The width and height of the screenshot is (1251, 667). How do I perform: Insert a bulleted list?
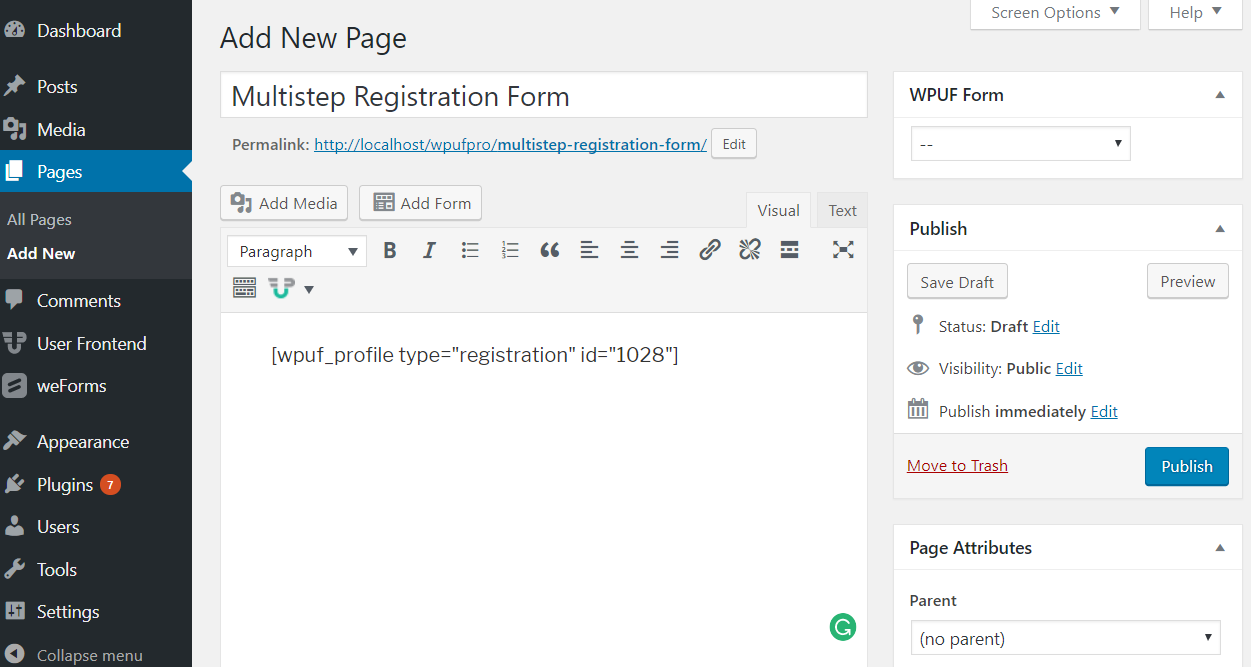point(470,251)
